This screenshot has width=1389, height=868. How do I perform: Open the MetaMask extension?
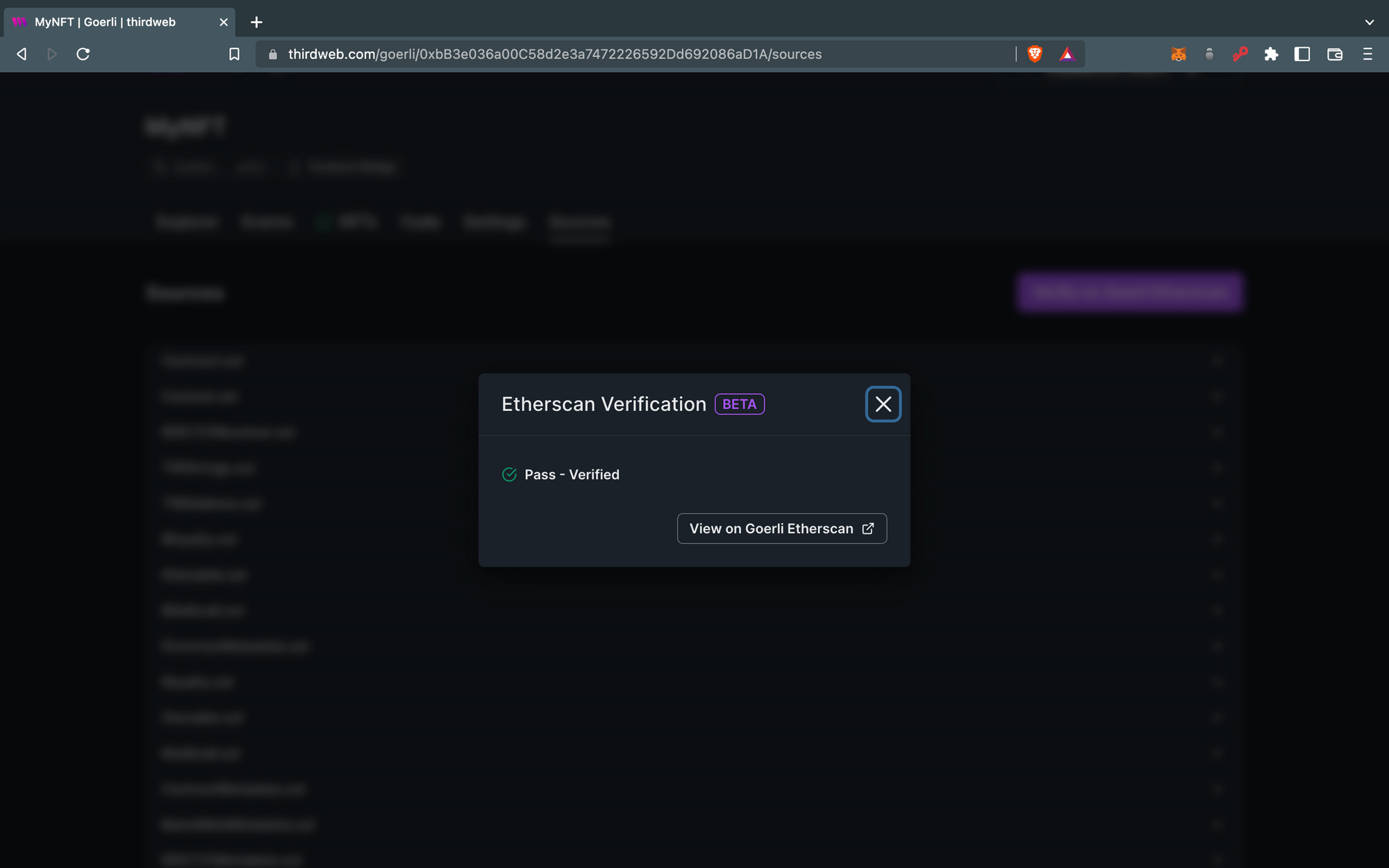click(x=1179, y=53)
